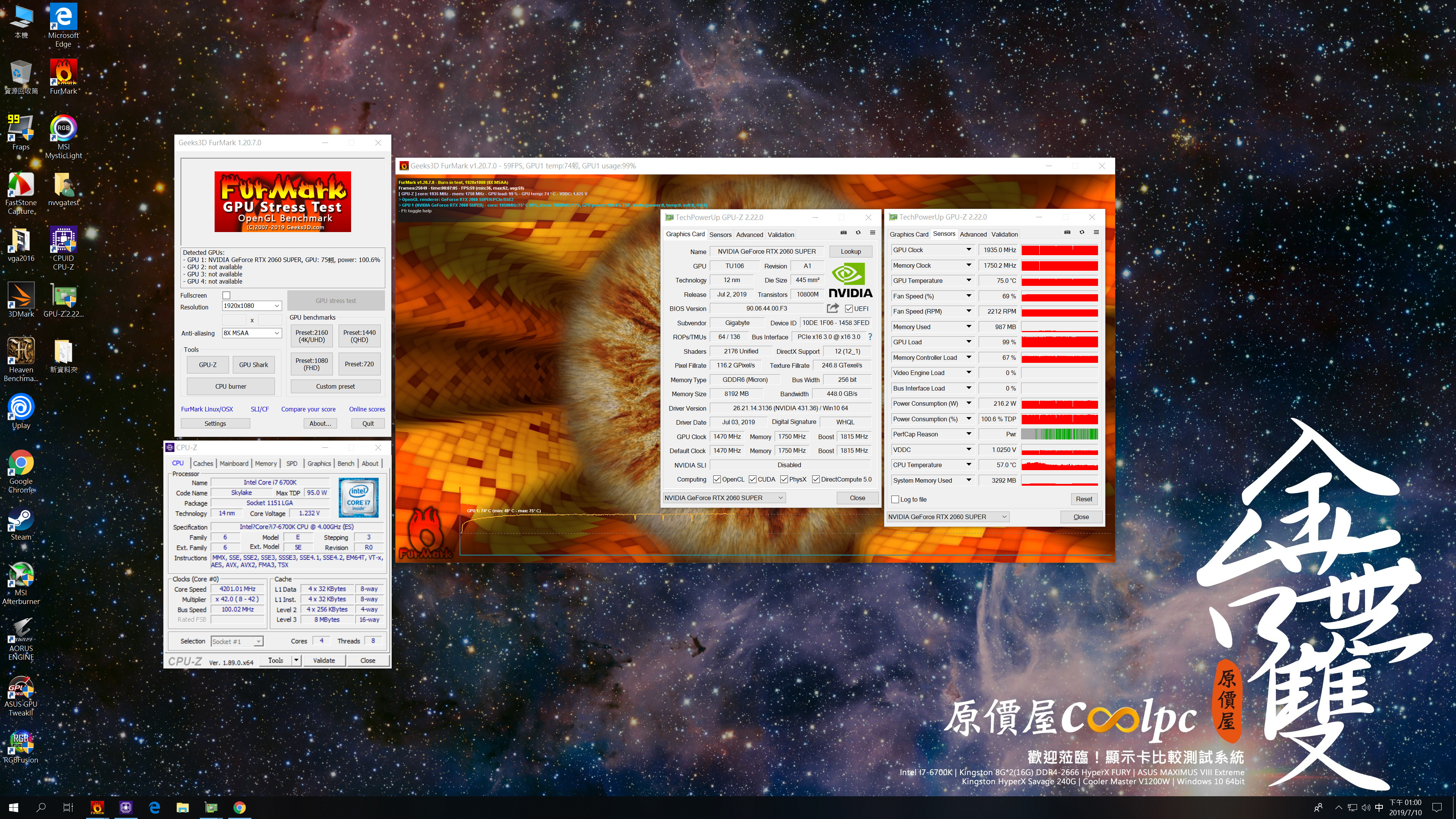The height and width of the screenshot is (819, 1456).
Task: Toggle the UEFI checkbox in GPU-Z
Action: tap(849, 309)
